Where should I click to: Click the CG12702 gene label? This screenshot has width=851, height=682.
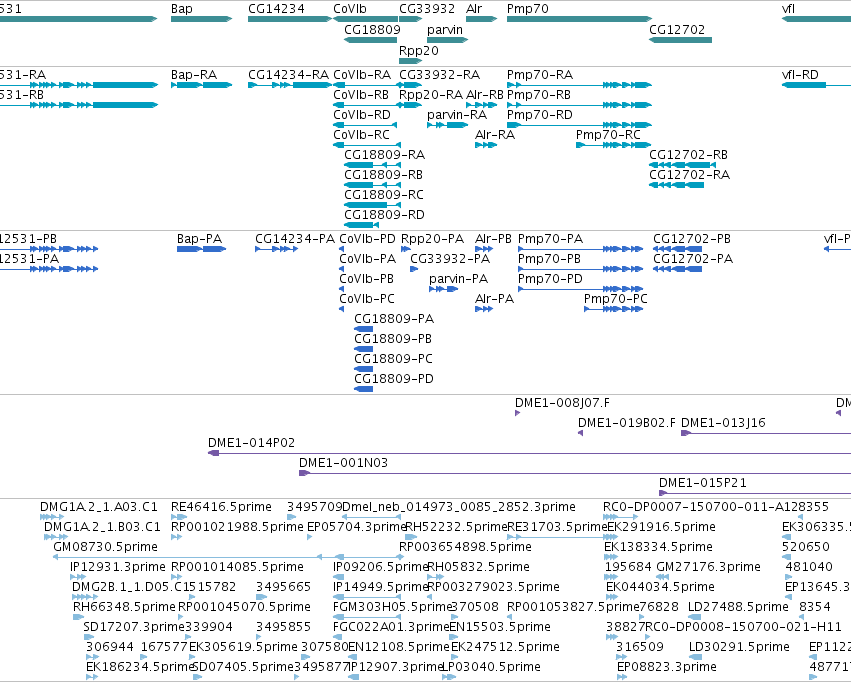pyautogui.click(x=677, y=29)
